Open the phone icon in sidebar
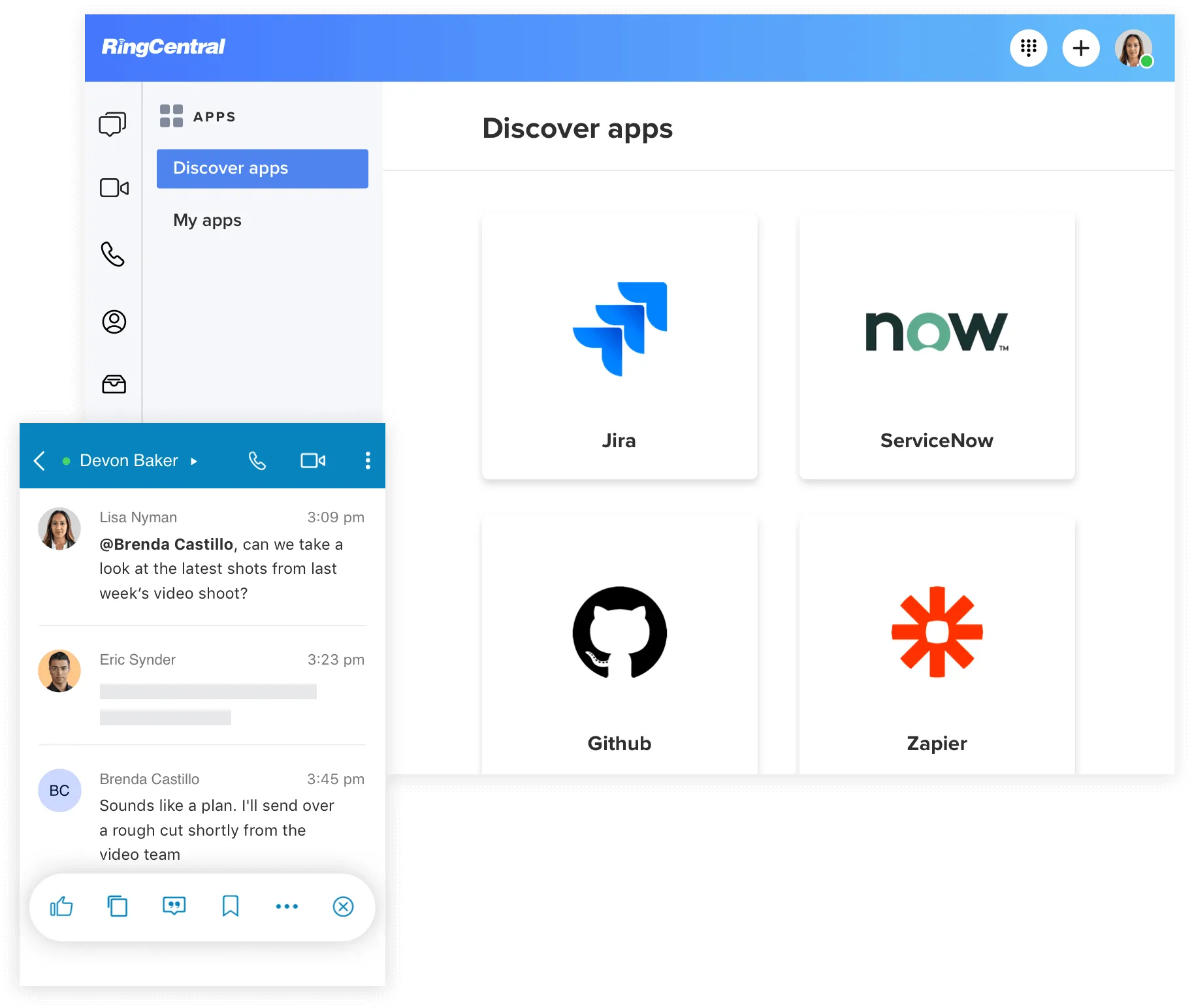Screen dimensions: 1194x1008 point(113,255)
